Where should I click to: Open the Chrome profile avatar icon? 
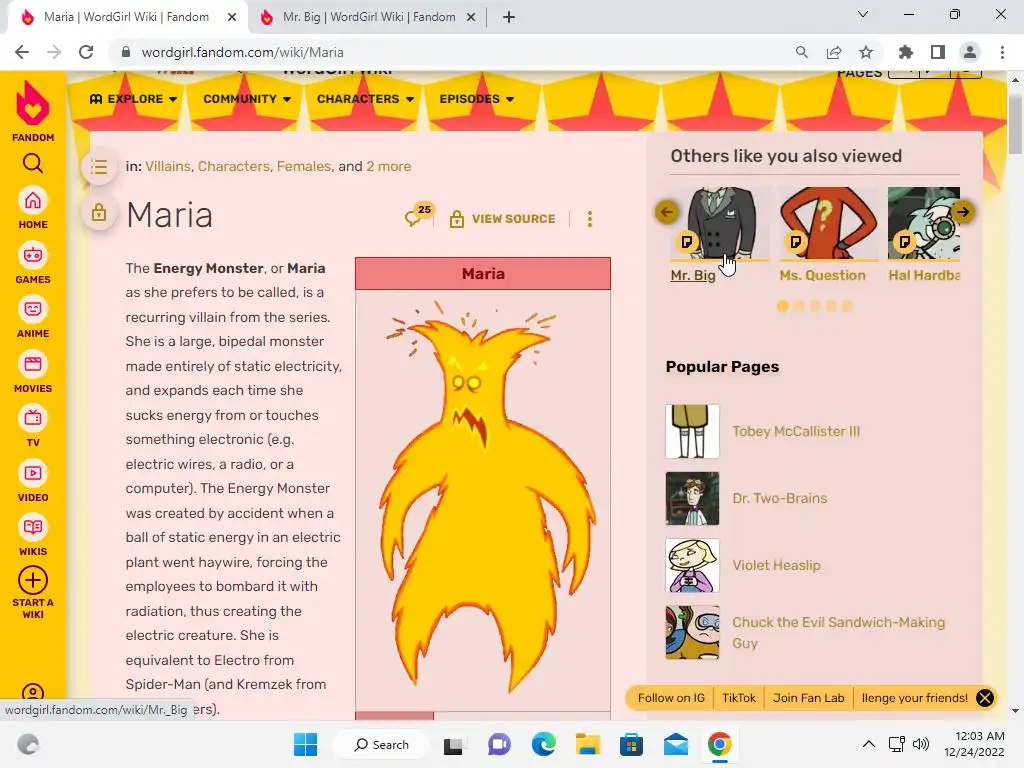click(970, 52)
